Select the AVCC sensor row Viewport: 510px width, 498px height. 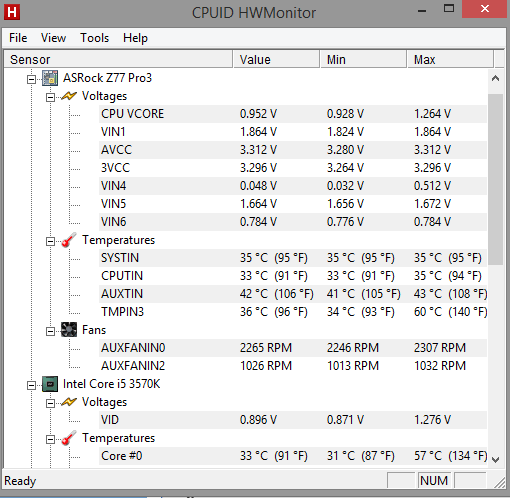pos(293,150)
